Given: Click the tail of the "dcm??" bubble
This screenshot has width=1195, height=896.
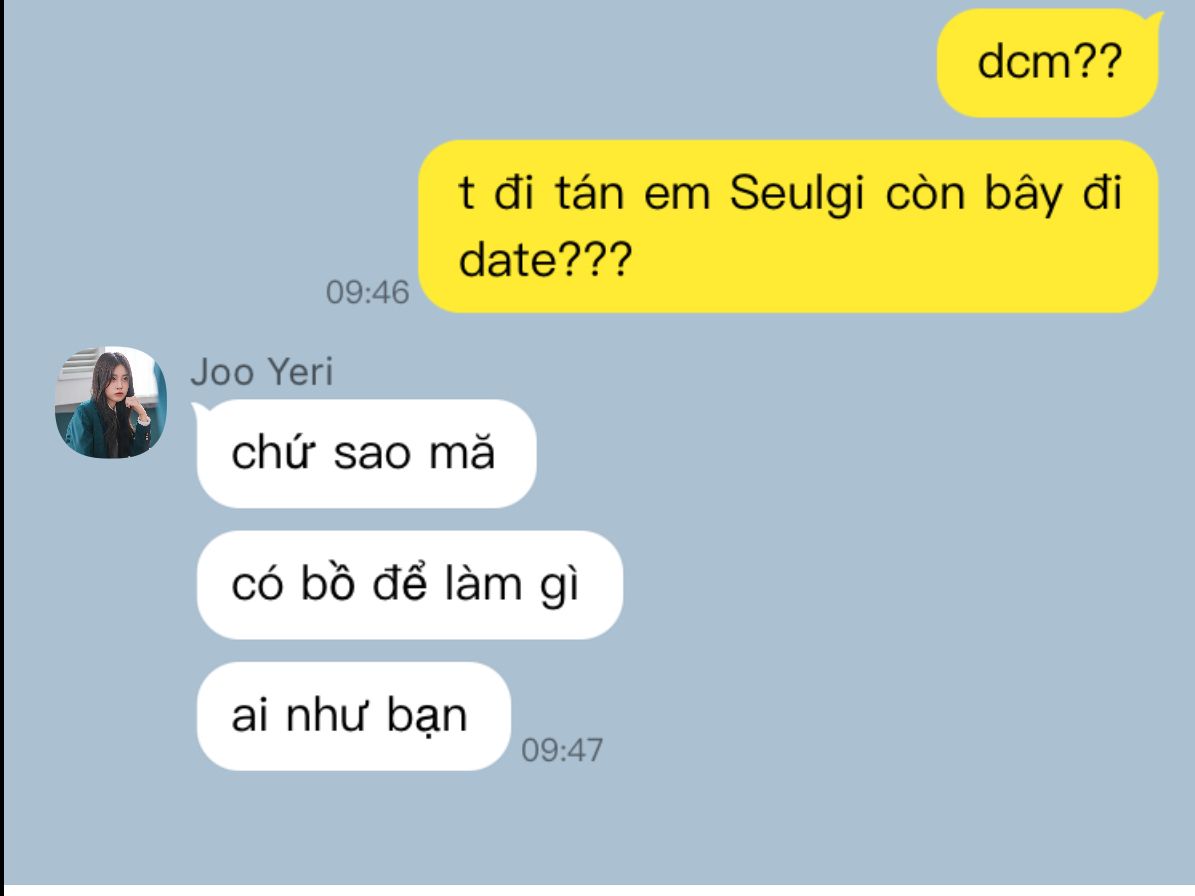Looking at the screenshot, I should click(1158, 21).
